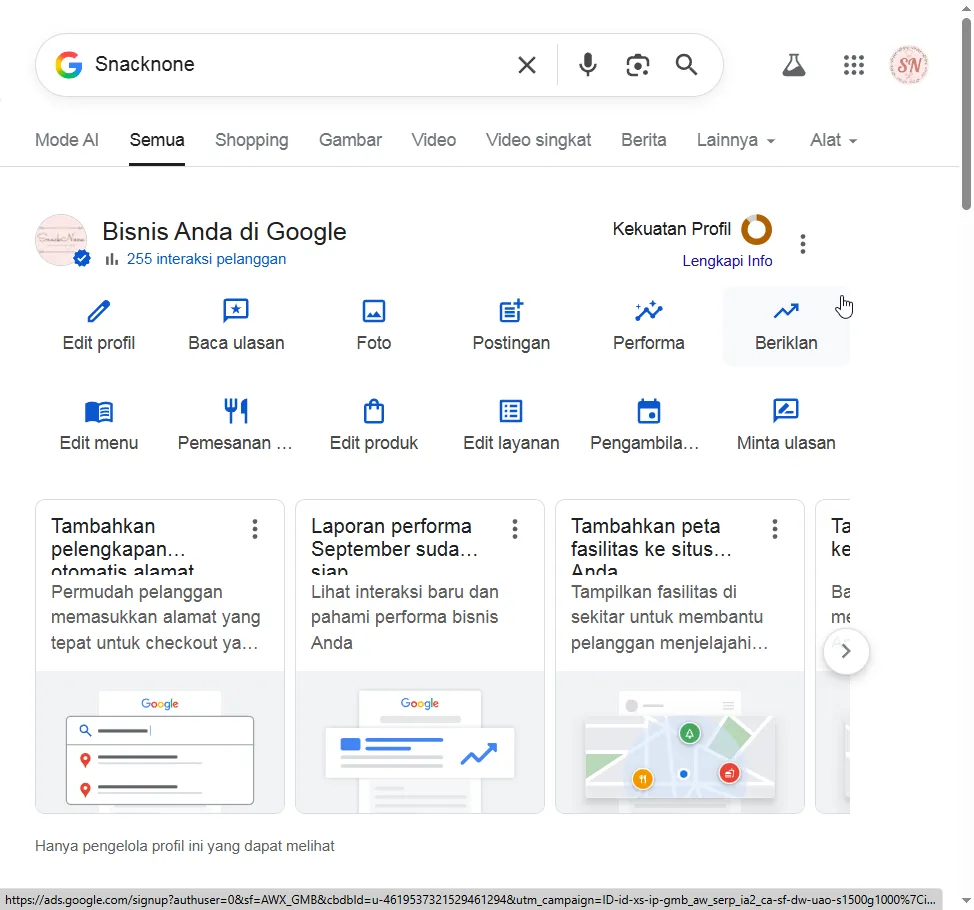Open the Laporan performa September heading

coord(394,545)
